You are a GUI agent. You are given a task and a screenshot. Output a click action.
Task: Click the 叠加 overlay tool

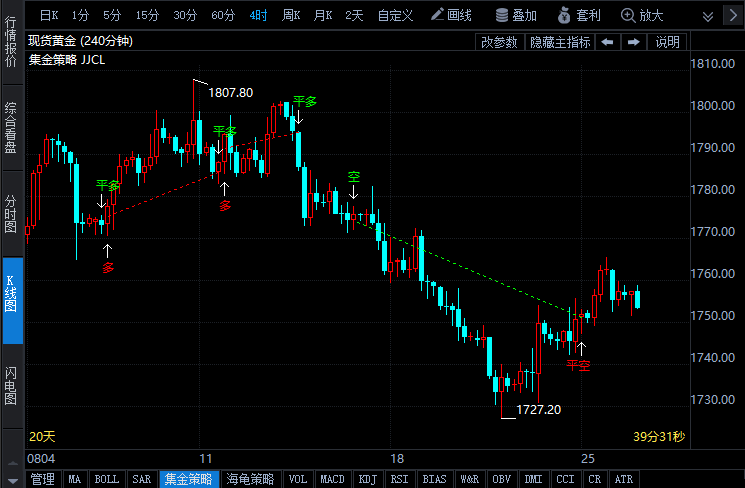tap(516, 15)
